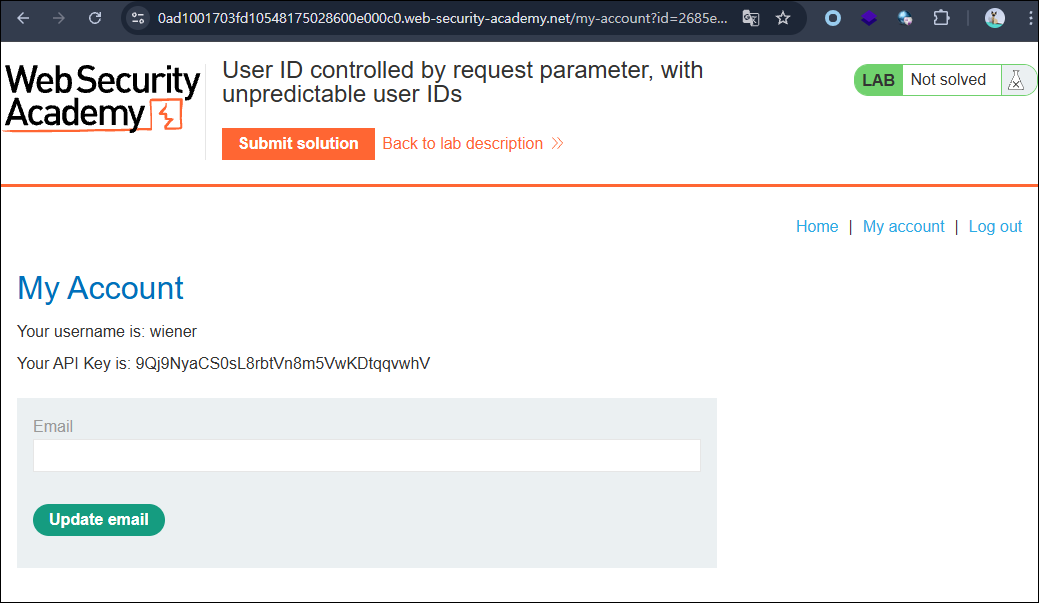Click the browser forward arrow

59,18
